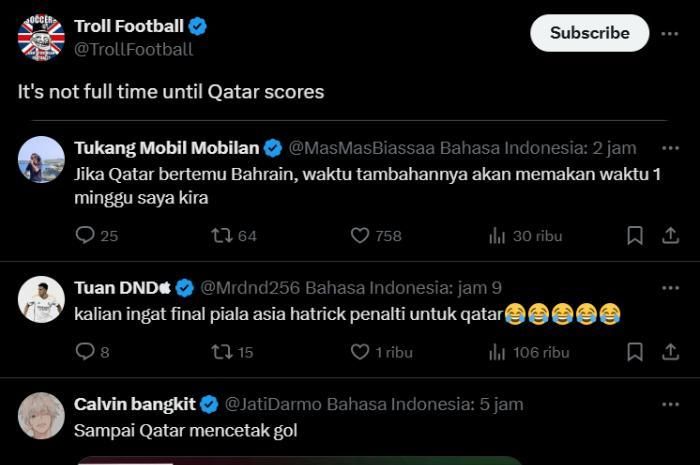Open more menu on Tukang Mobil Mobilan's tweet

pos(670,148)
